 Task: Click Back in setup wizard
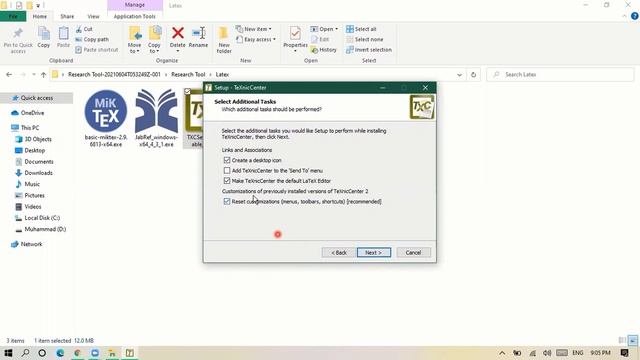click(x=338, y=253)
